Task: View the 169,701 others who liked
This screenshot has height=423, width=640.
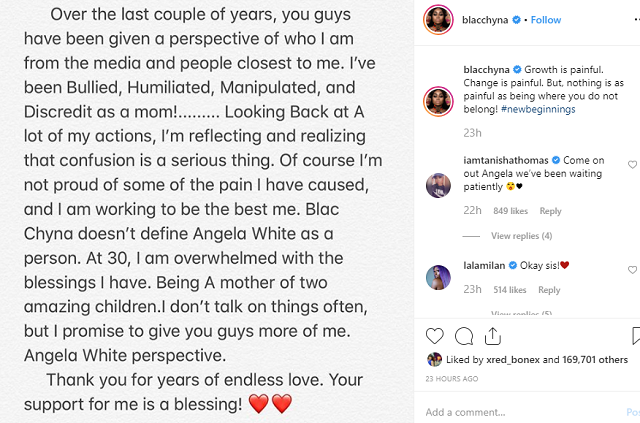Action: point(592,360)
